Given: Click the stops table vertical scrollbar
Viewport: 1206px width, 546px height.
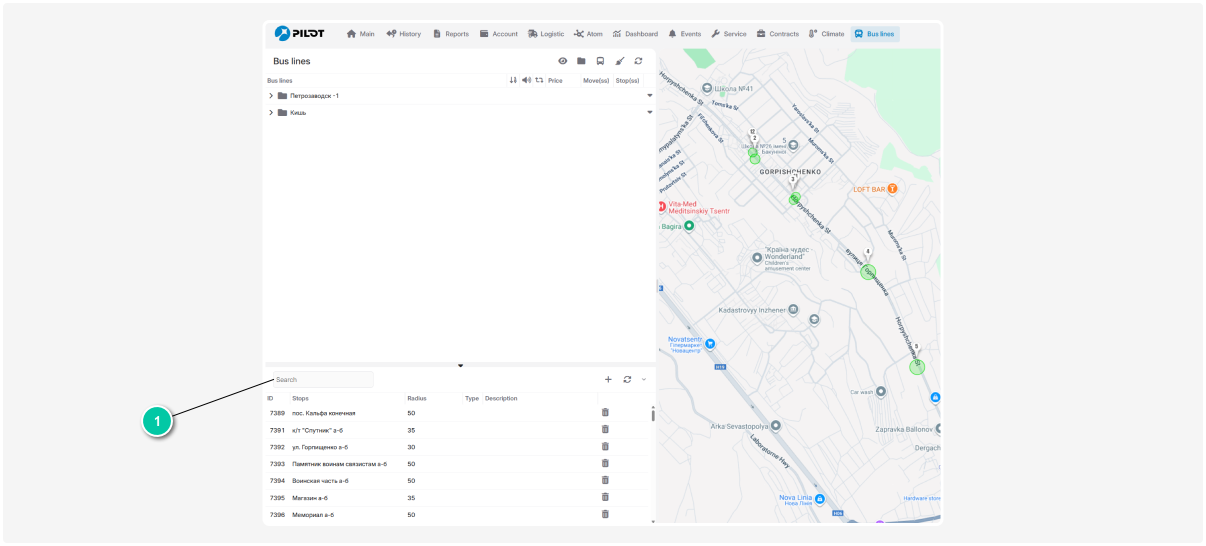Looking at the screenshot, I should 653,415.
